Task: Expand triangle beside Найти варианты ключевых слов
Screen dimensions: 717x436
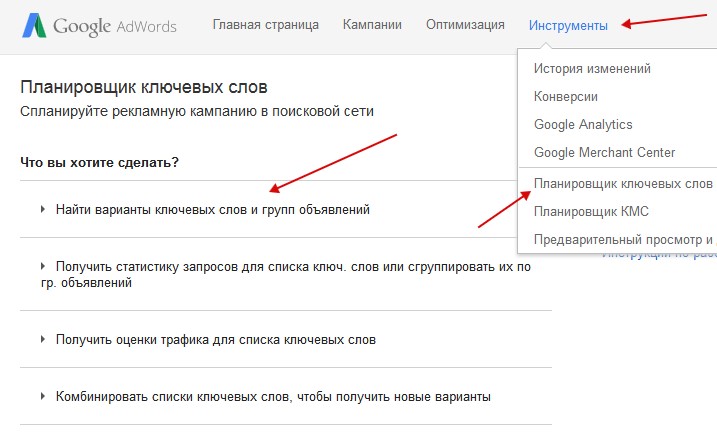Action: tap(43, 209)
